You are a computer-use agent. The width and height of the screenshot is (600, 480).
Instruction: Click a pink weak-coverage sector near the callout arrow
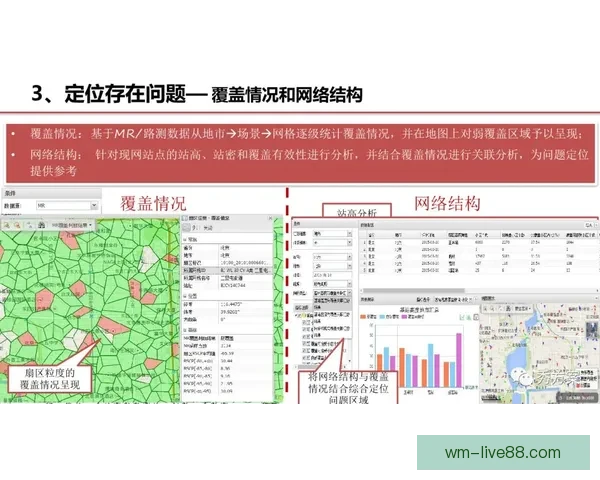[112, 326]
